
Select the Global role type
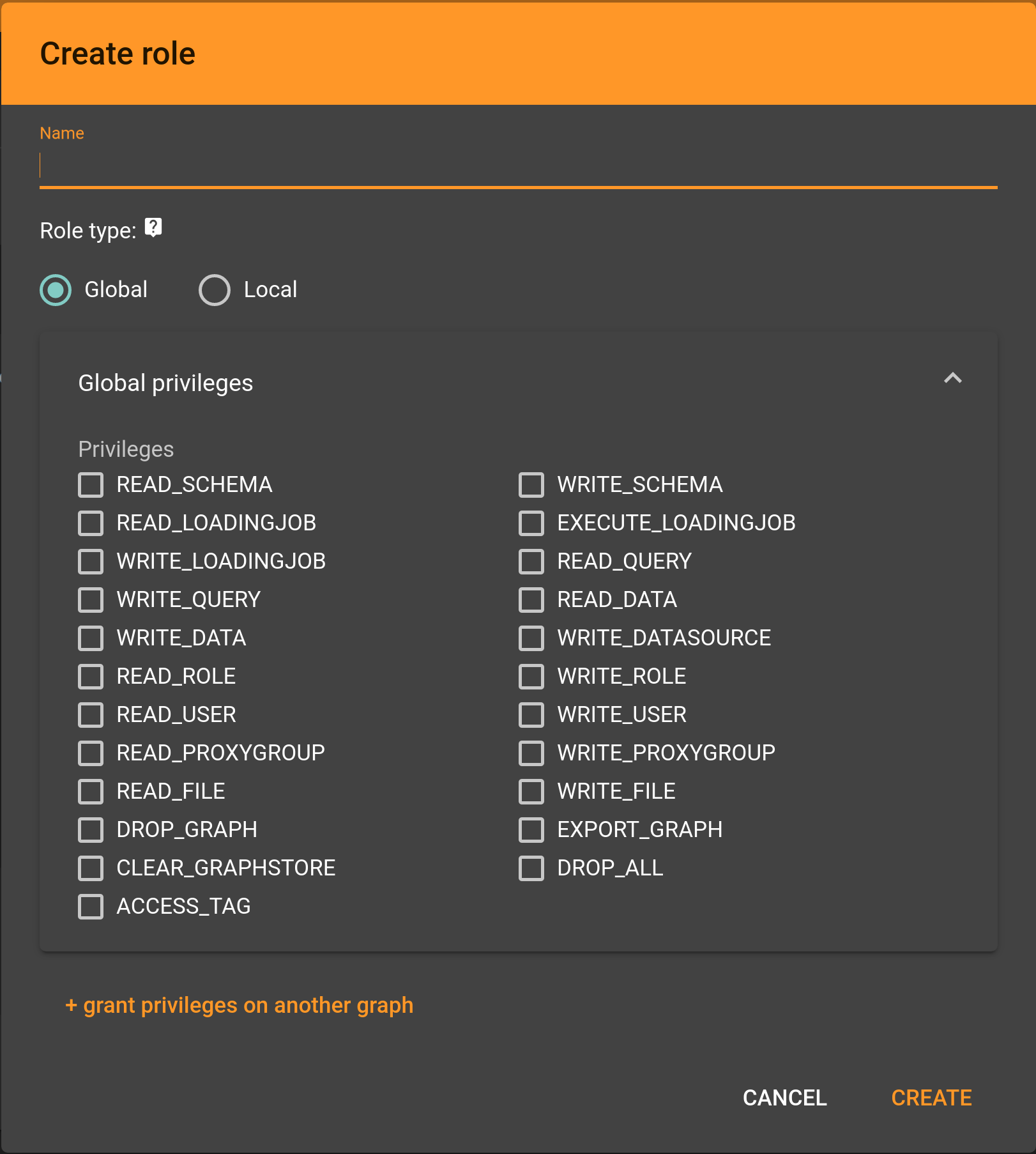click(x=56, y=290)
